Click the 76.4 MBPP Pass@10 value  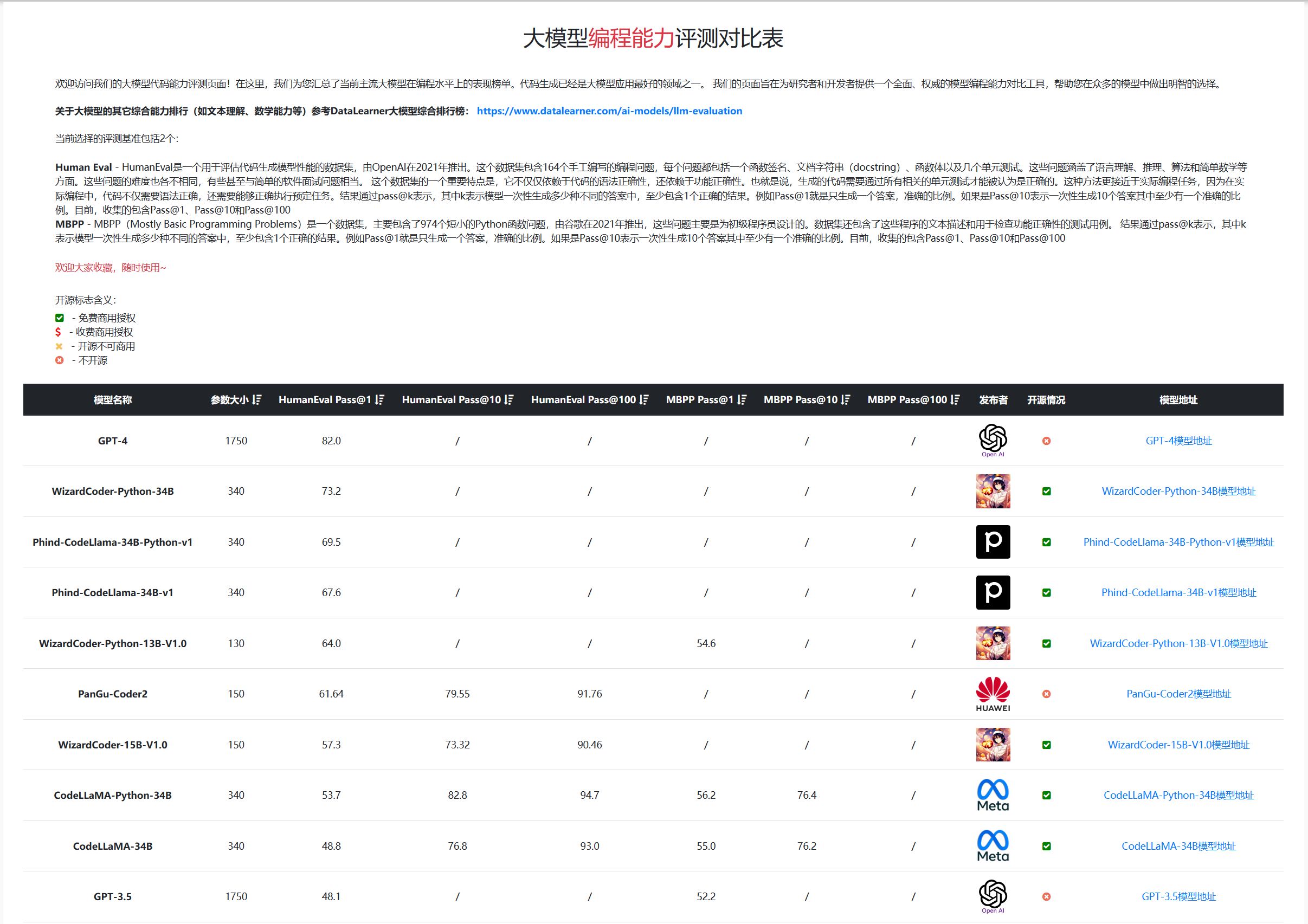pyautogui.click(x=807, y=795)
